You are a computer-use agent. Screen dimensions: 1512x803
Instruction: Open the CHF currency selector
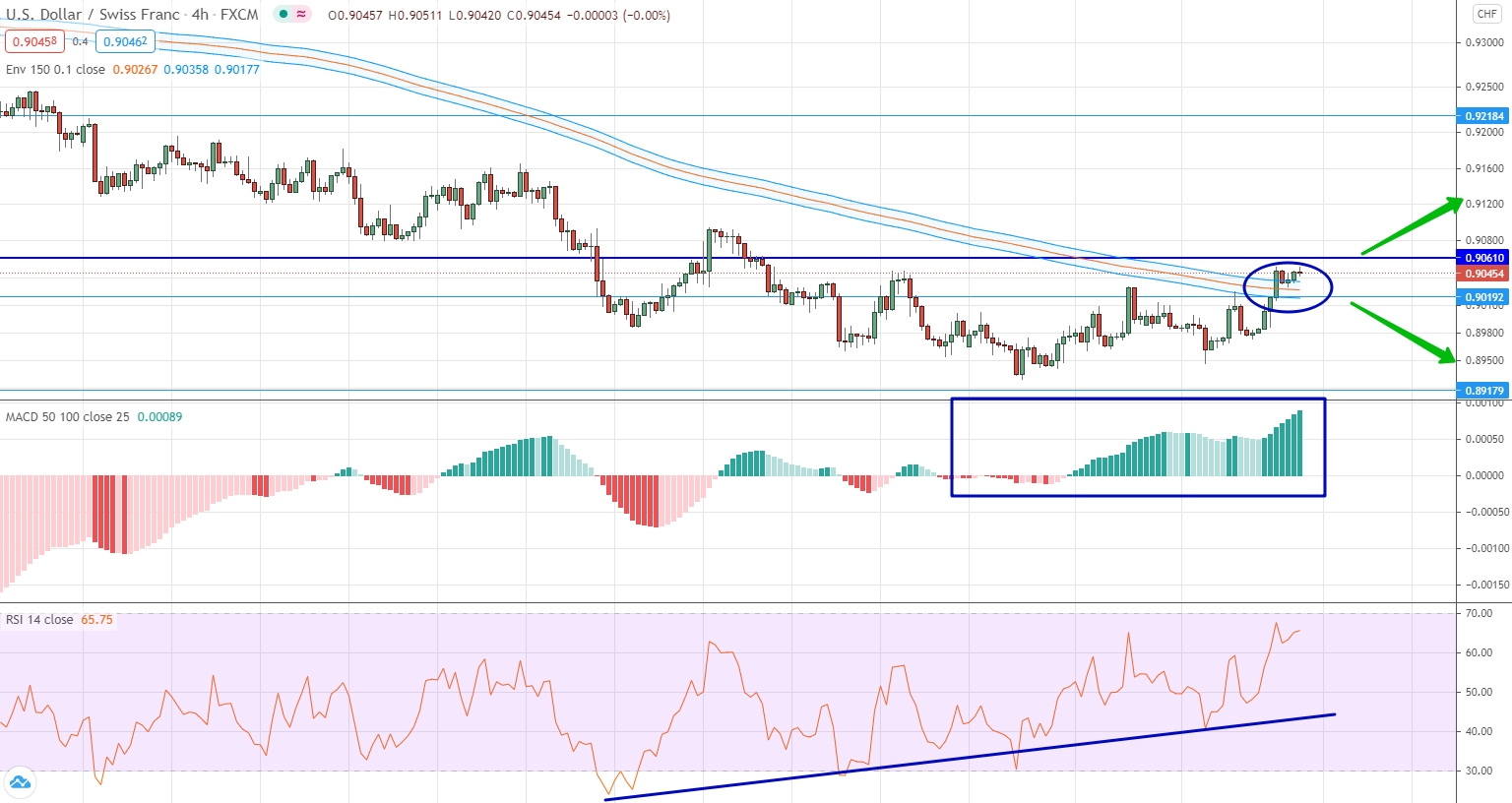click(x=1486, y=14)
